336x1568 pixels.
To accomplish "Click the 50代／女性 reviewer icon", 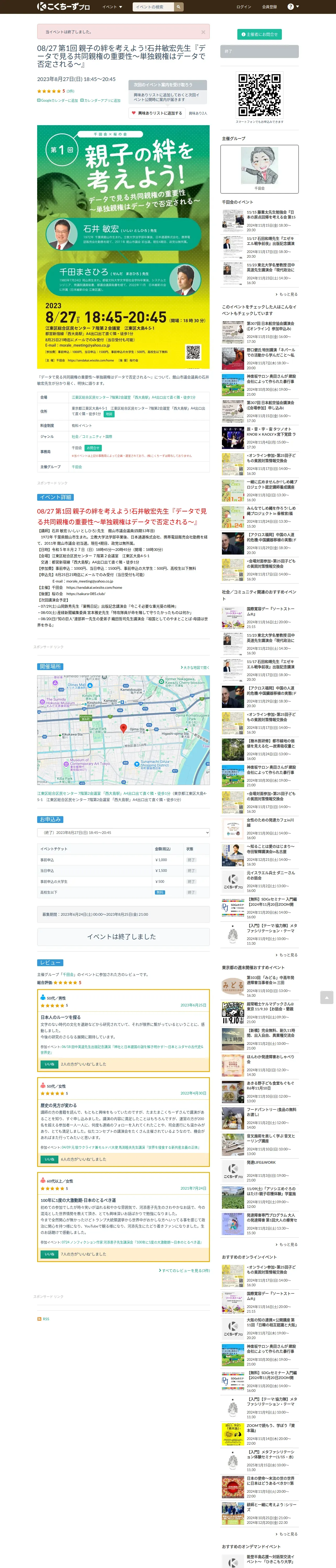I will [x=43, y=1086].
